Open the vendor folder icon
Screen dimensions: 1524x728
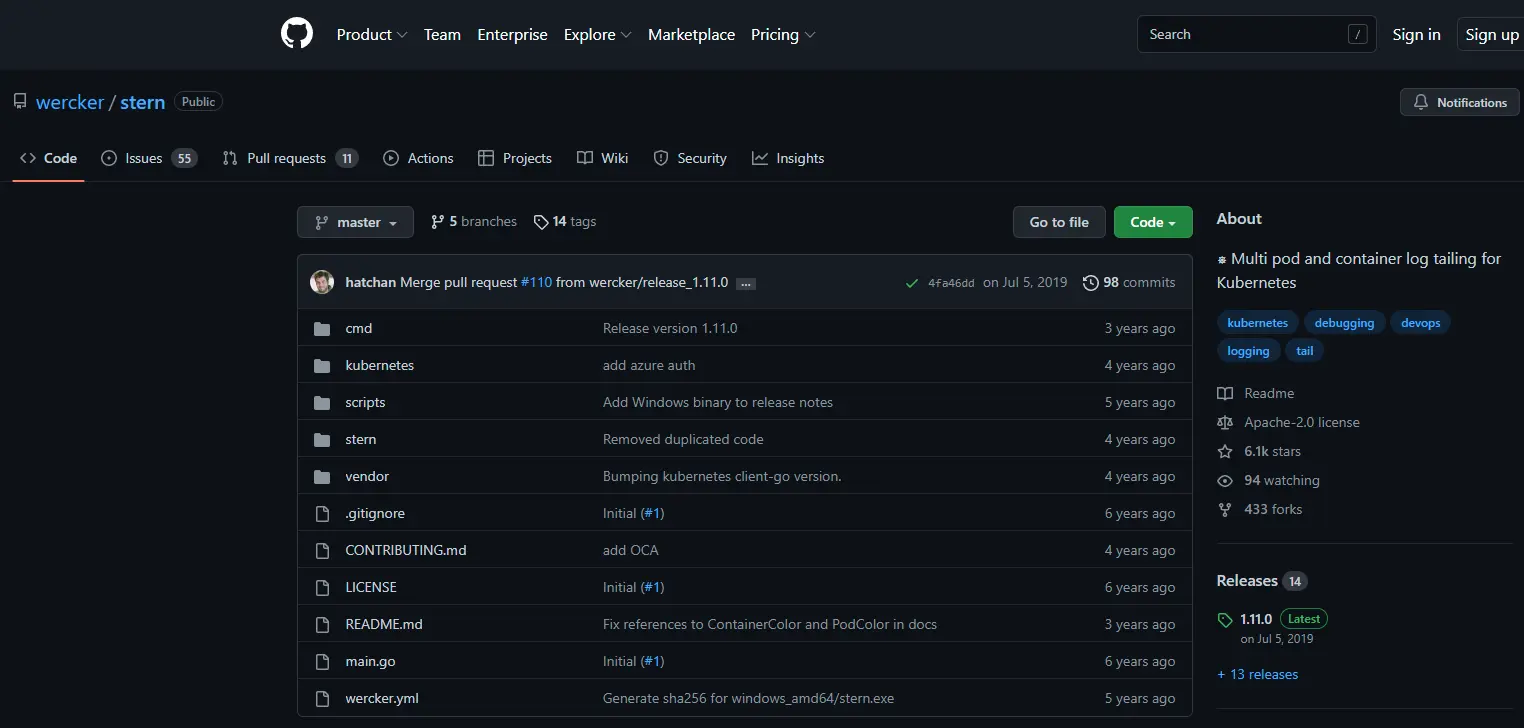click(322, 476)
